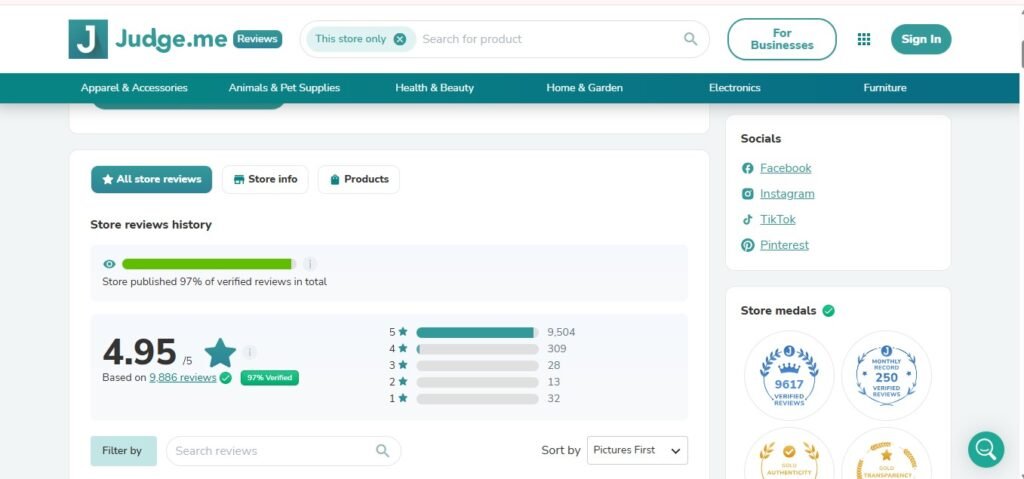Open Electronics category
This screenshot has width=1024, height=479.
735,88
